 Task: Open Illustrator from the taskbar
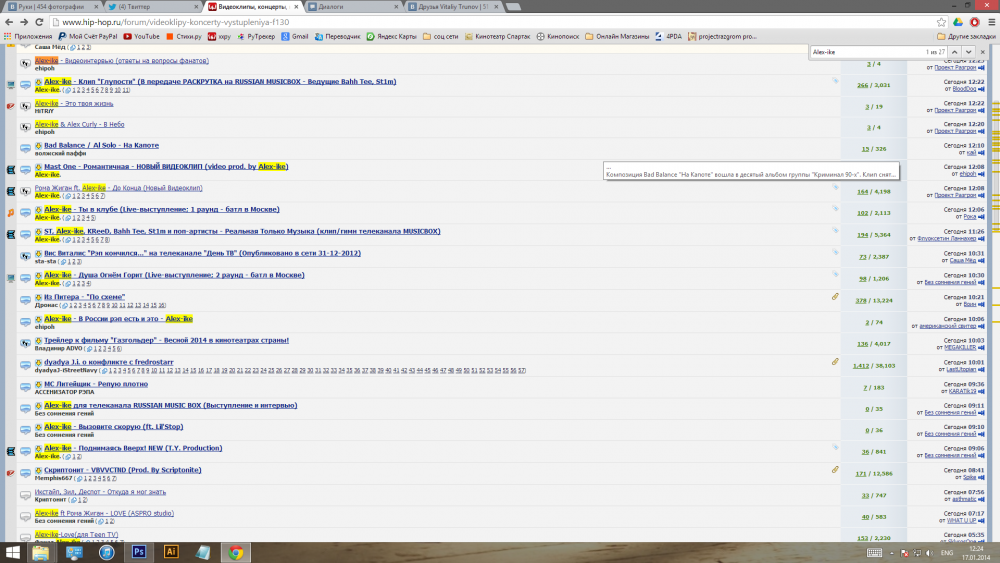pos(171,552)
